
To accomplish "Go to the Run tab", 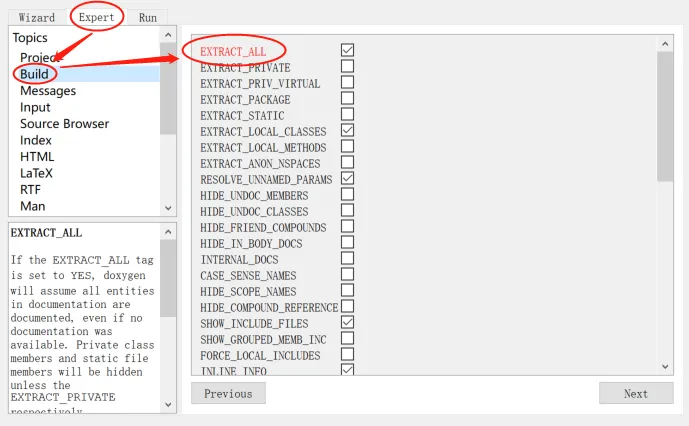I will (x=148, y=18).
